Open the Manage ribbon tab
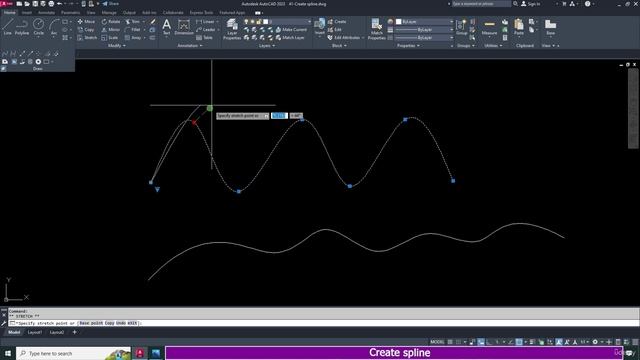 coord(109,13)
